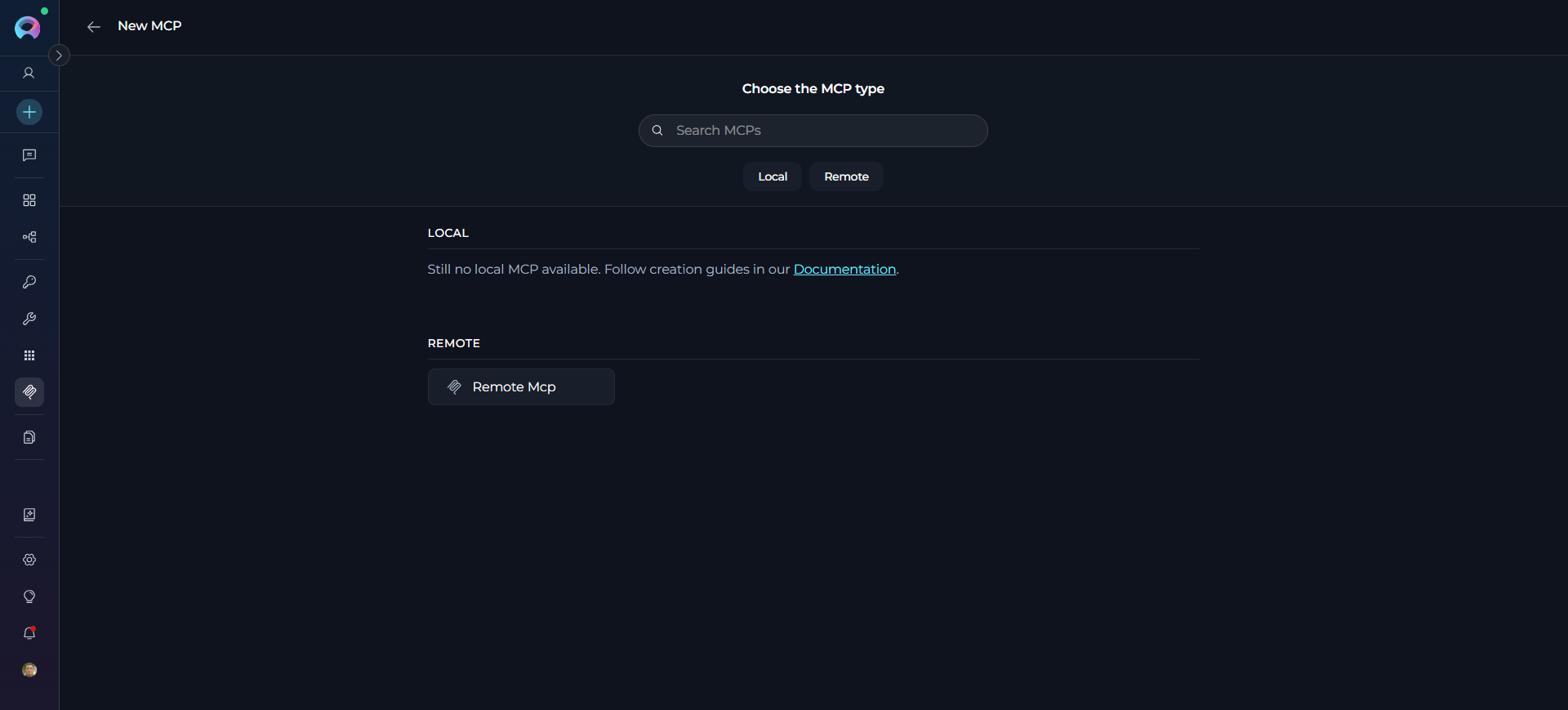
Task: Focus the Search MCPs input field
Action: pos(825,131)
